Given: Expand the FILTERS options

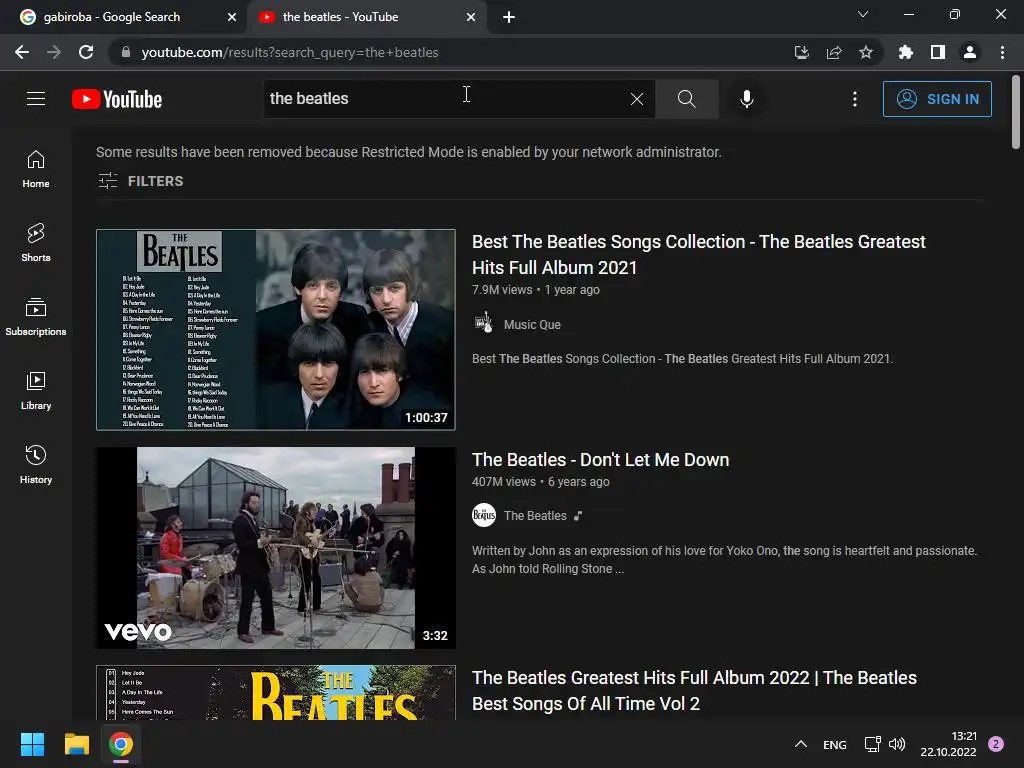Looking at the screenshot, I should pyautogui.click(x=140, y=181).
